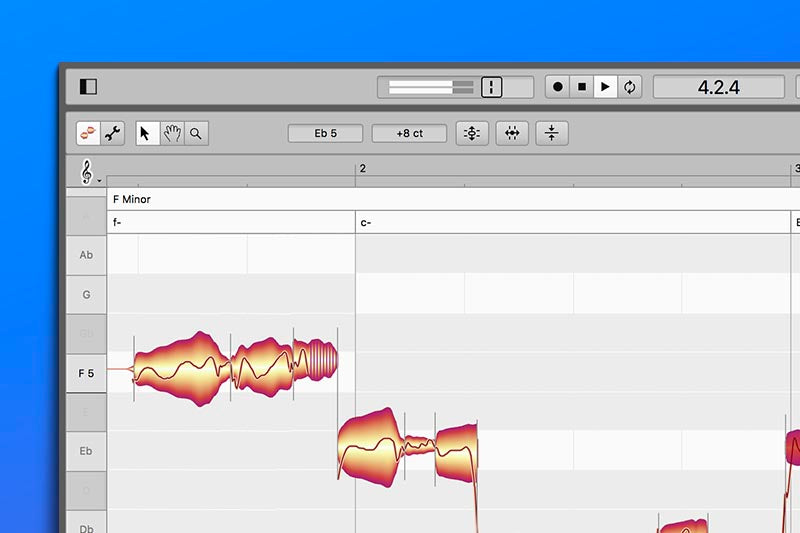
Task: Select the thin narrow Eb note blob
Action: pos(419,445)
